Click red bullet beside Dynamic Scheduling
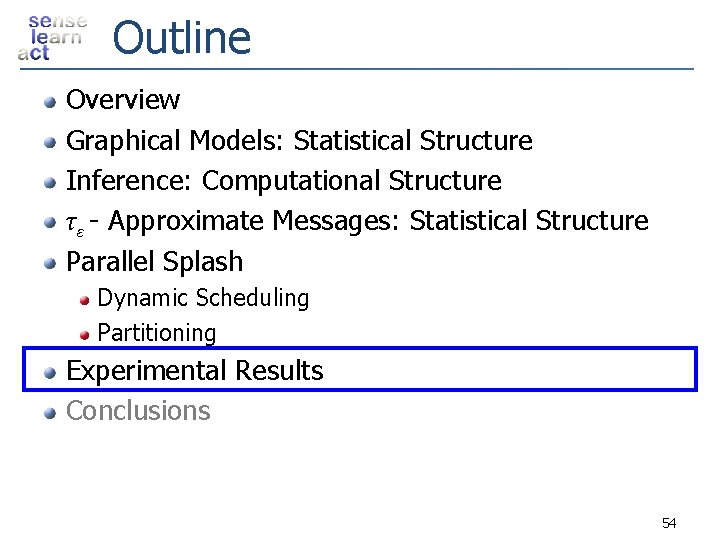Image resolution: width=720 pixels, height=540 pixels. tap(87, 299)
